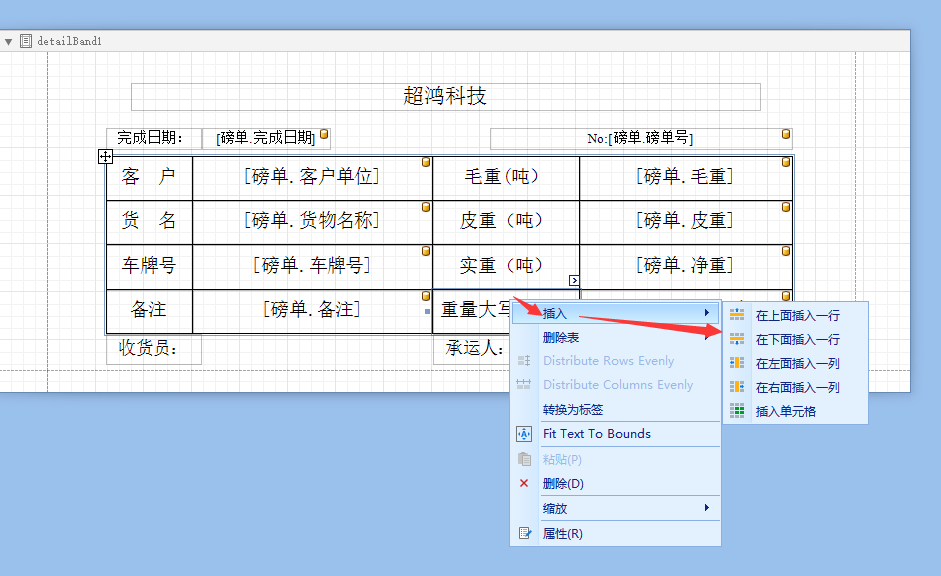This screenshot has width=941, height=576.
Task: Select the 车牌号 label cell
Action: [149, 267]
